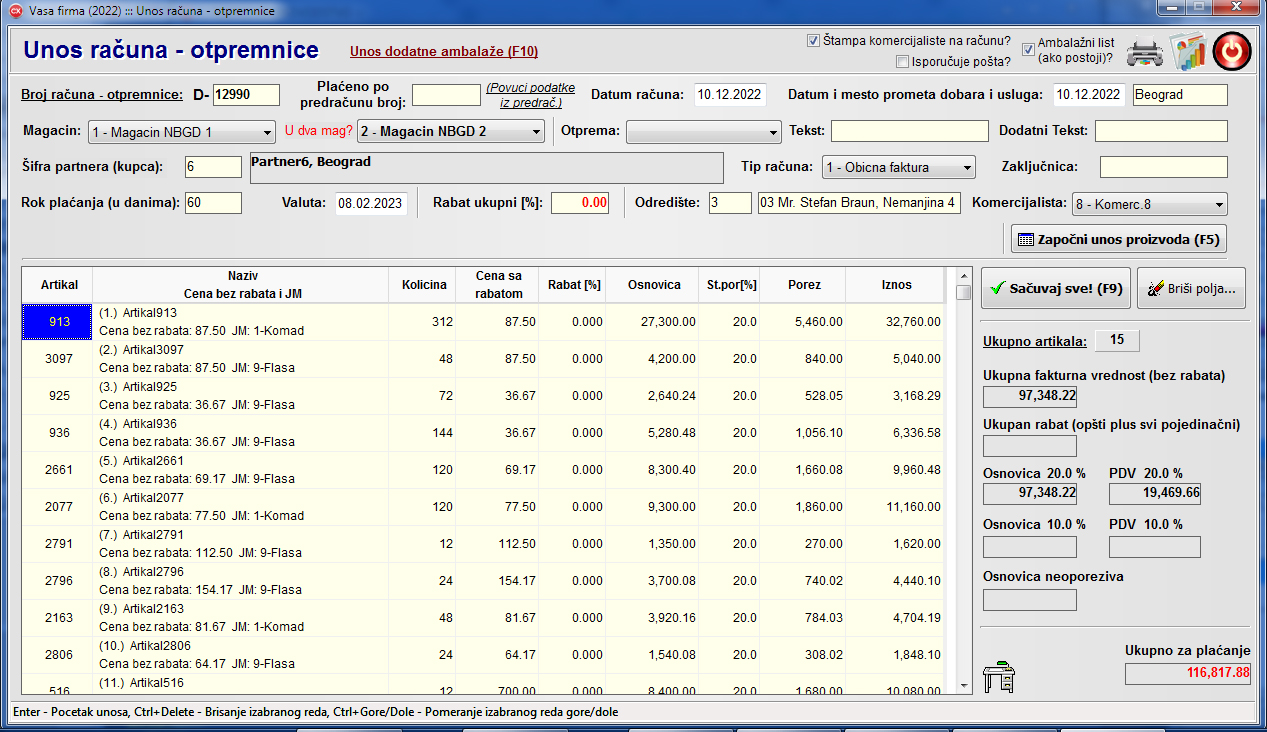The width and height of the screenshot is (1267, 732).
Task: Click the Datum računa date field
Action: [730, 95]
